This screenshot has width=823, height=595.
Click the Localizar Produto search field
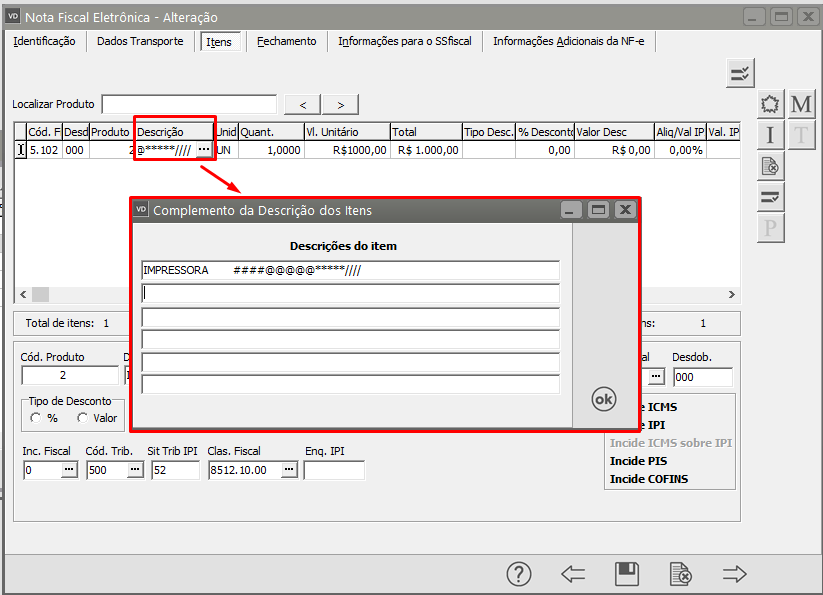coord(189,105)
